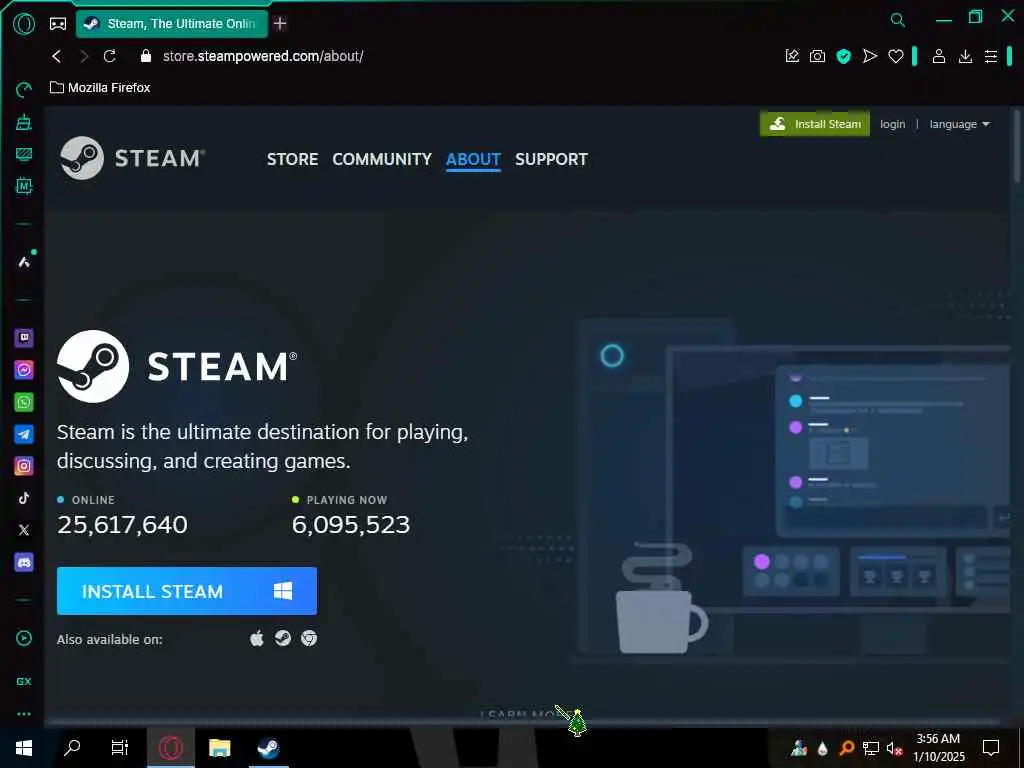Click the 6,095,523 playing now count
Screen dimensions: 1024x768
351,524
